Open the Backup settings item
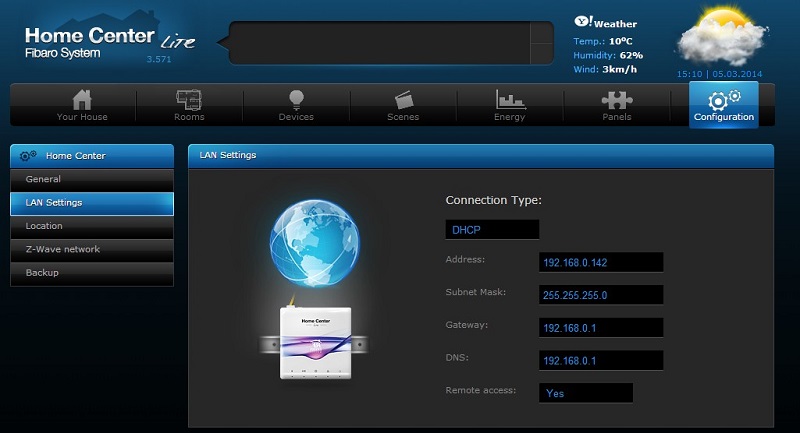Image resolution: width=800 pixels, height=433 pixels. click(92, 273)
